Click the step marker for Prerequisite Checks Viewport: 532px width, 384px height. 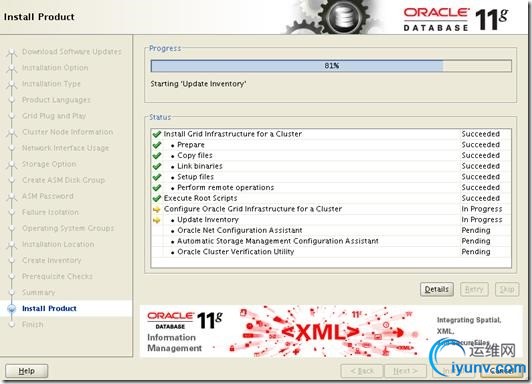[12, 276]
